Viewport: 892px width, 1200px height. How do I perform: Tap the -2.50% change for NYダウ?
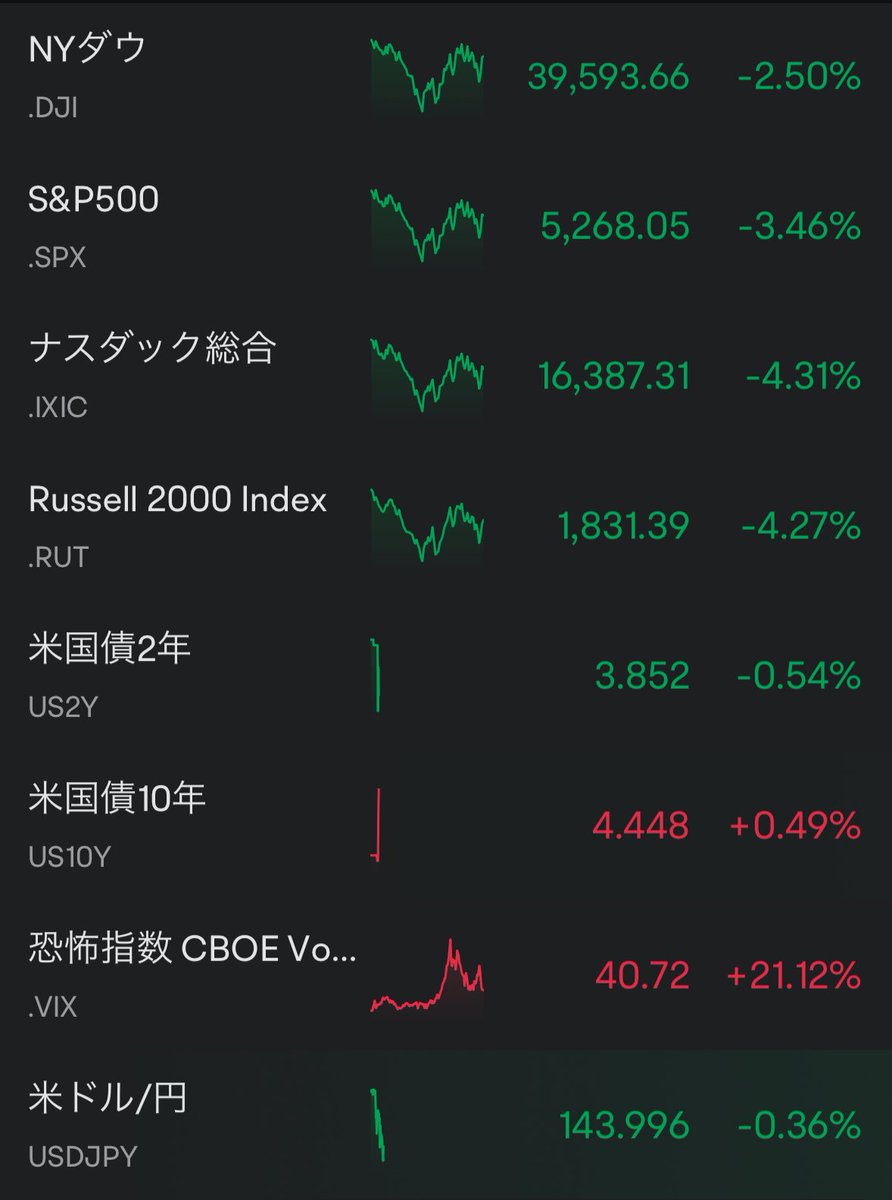click(799, 77)
